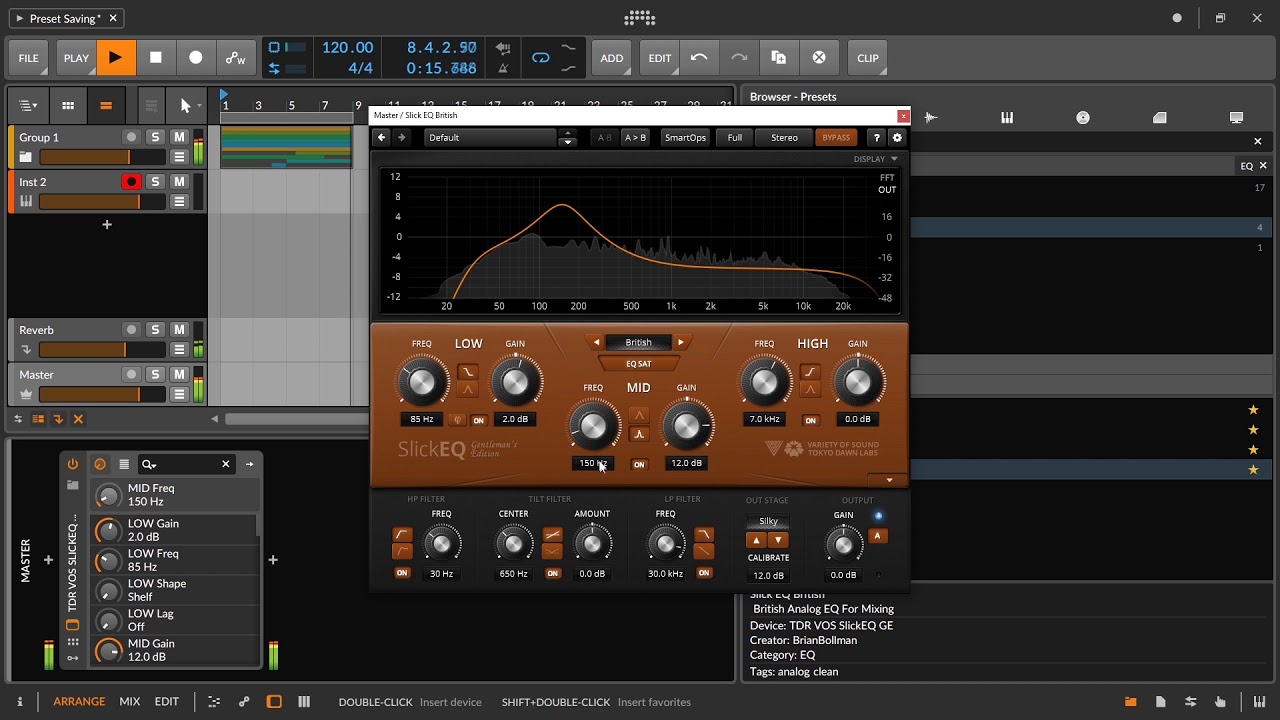
Task: Toggle the HIGH band ON button
Action: pyautogui.click(x=810, y=420)
